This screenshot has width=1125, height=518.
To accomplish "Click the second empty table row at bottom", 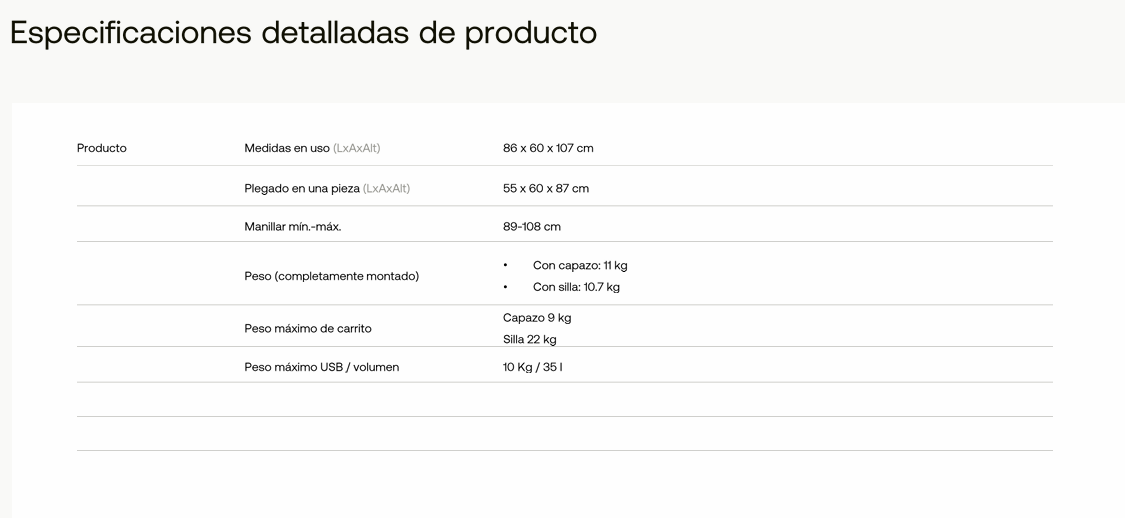I will (x=565, y=434).
